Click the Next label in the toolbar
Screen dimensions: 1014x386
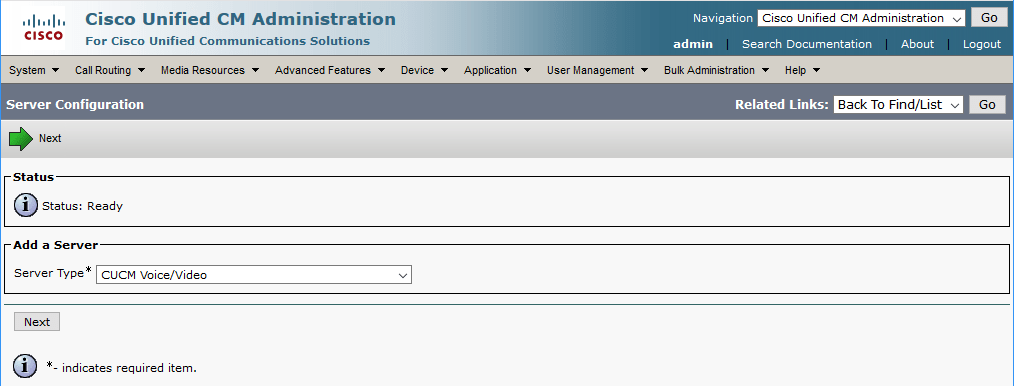pos(50,138)
